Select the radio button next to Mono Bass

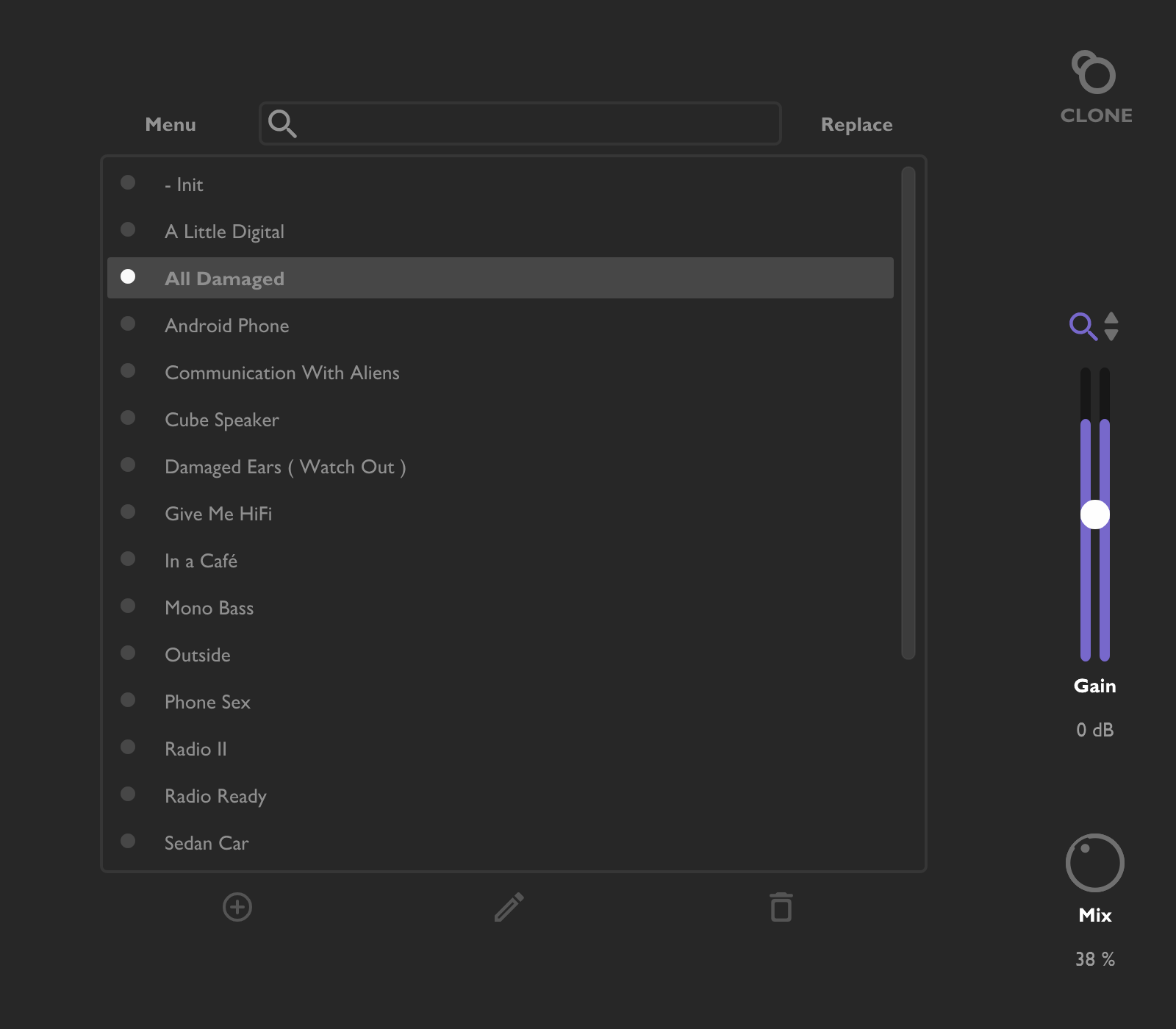click(129, 606)
